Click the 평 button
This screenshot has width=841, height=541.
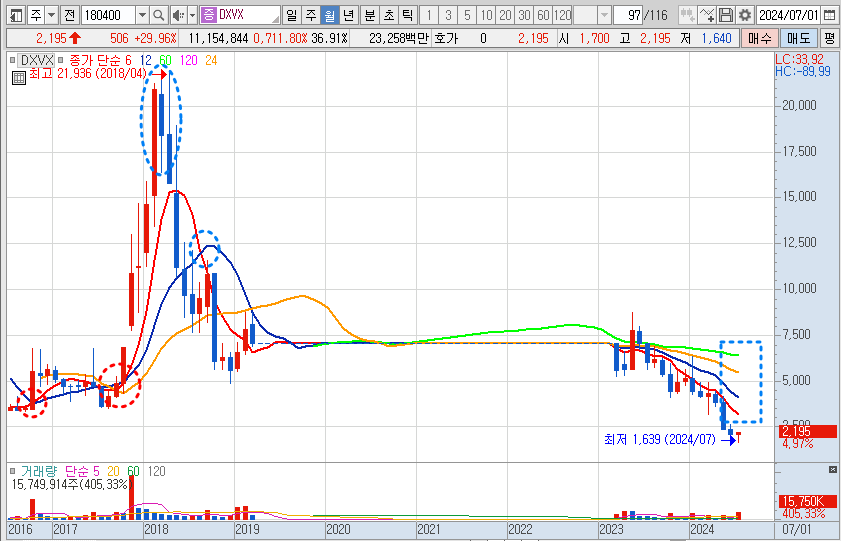830,38
